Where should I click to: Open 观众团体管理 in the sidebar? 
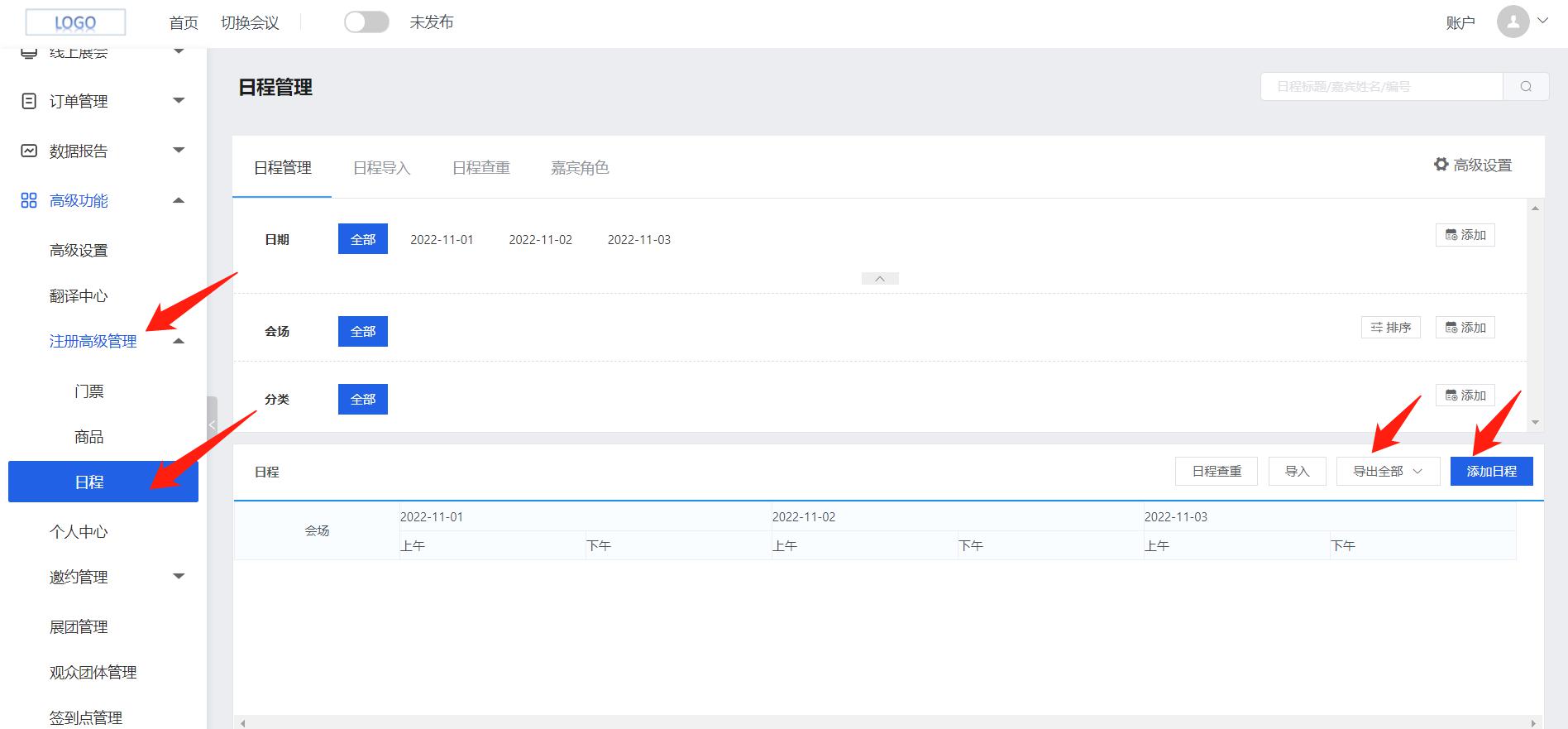pos(93,672)
